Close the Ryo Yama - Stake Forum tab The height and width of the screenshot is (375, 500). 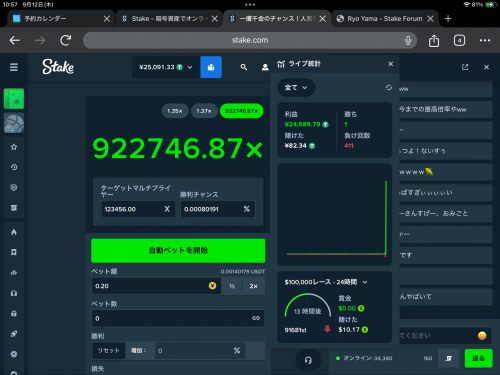(x=430, y=19)
